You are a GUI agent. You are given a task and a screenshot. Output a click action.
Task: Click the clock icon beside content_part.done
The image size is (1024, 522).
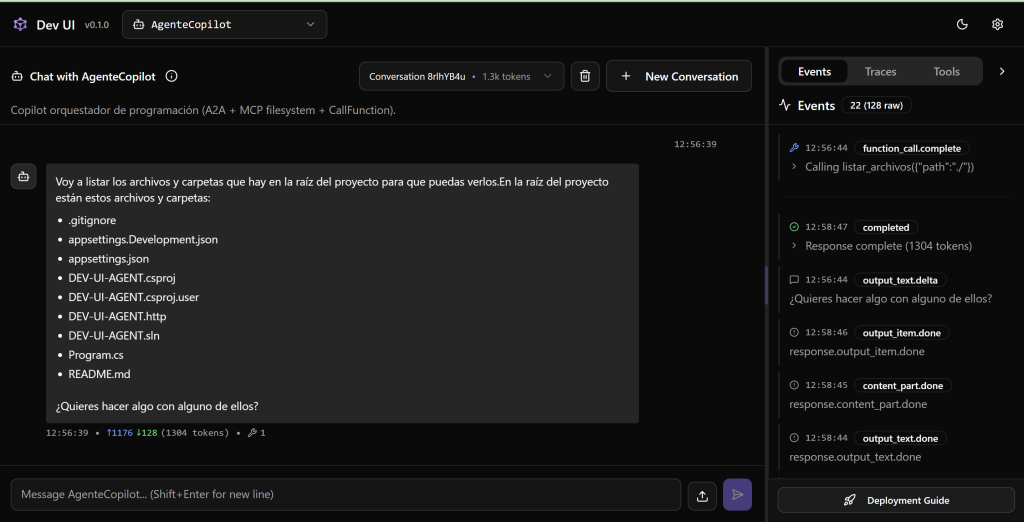tap(794, 385)
